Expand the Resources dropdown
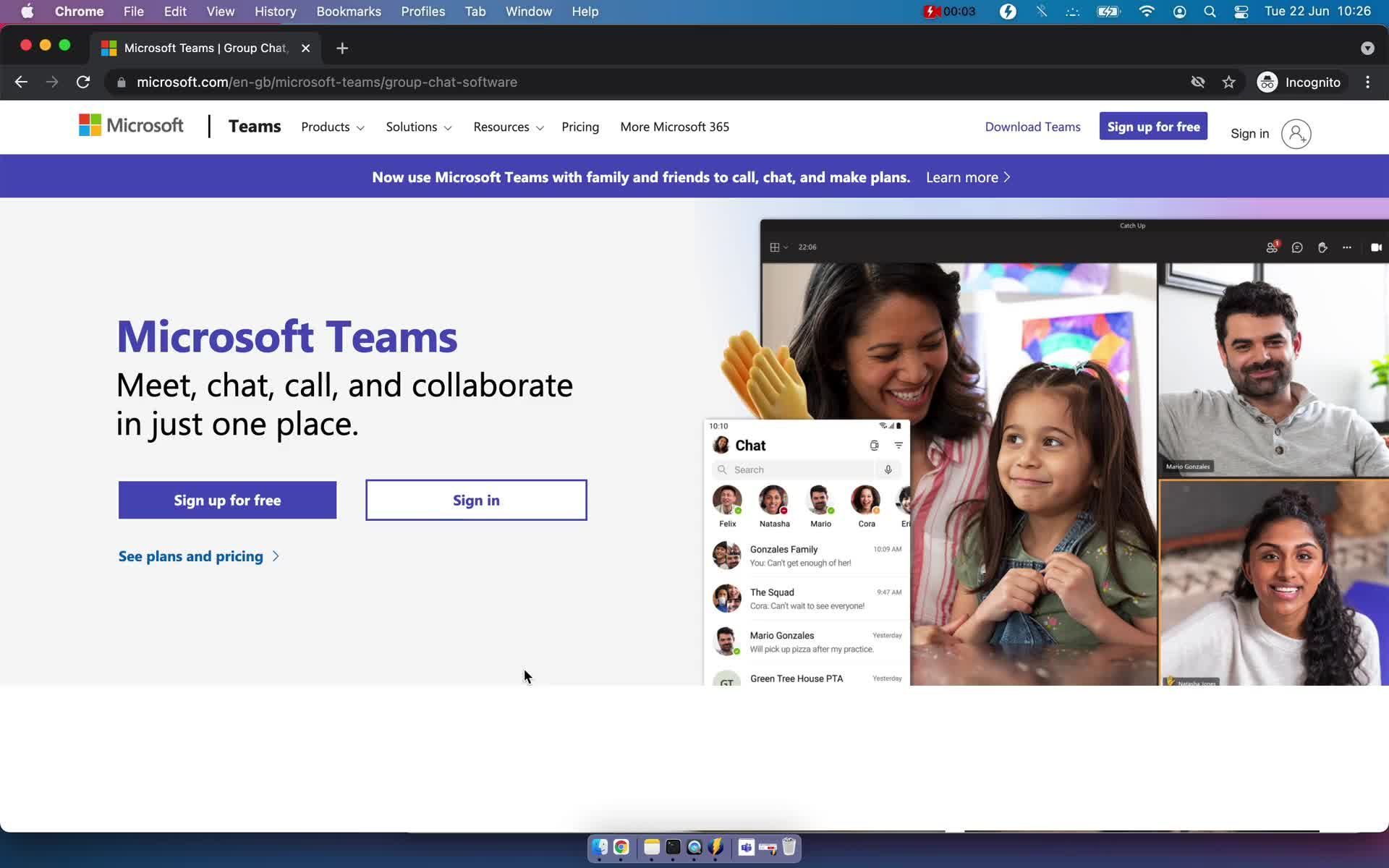The image size is (1389, 868). click(508, 127)
